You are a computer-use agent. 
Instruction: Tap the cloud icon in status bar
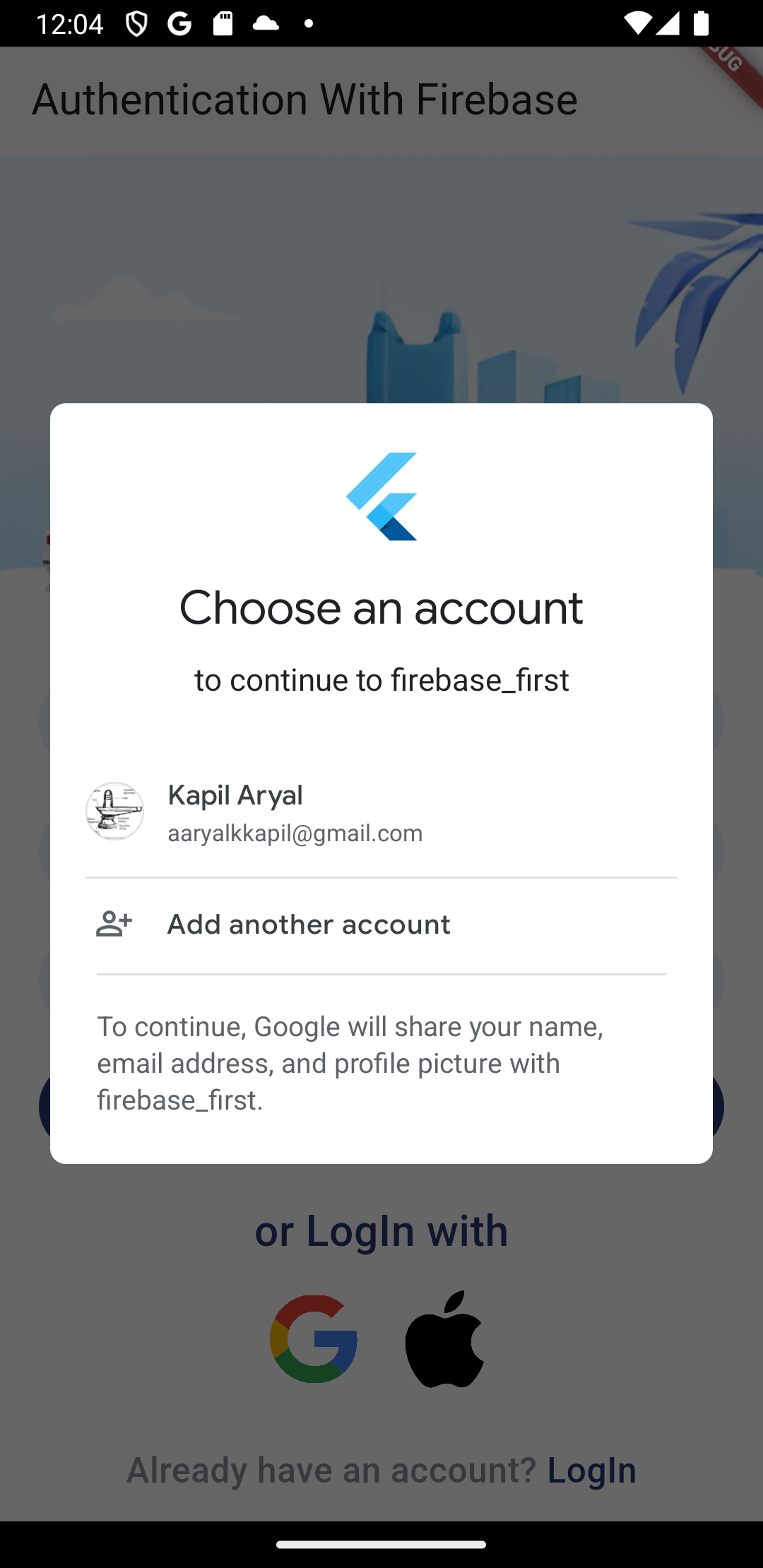[x=266, y=23]
